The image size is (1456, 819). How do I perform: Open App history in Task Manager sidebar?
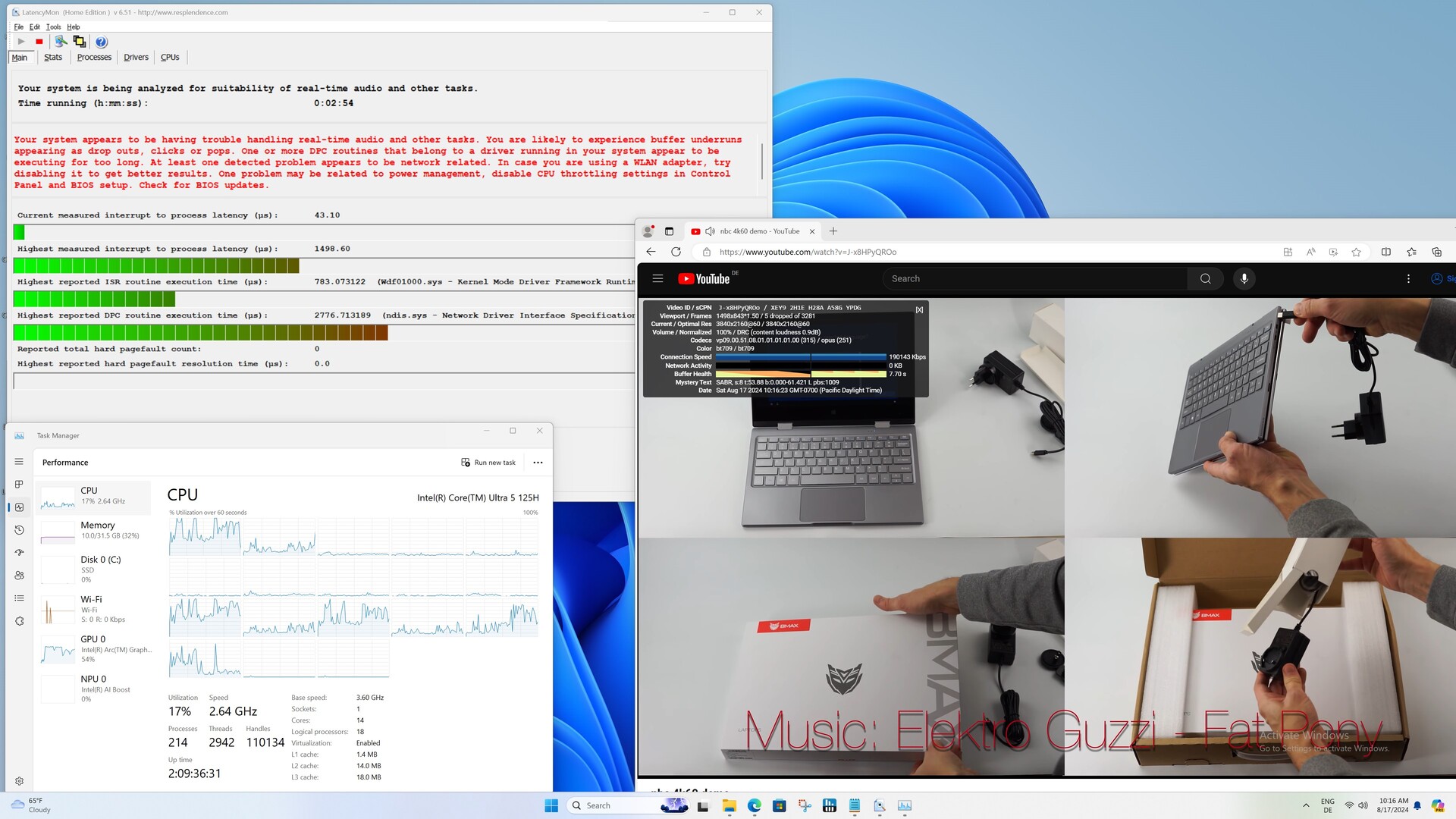click(19, 530)
